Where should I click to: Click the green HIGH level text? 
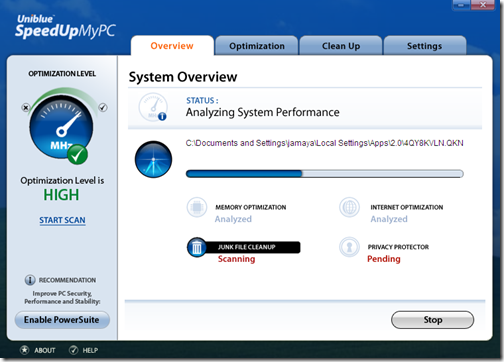pos(61,195)
